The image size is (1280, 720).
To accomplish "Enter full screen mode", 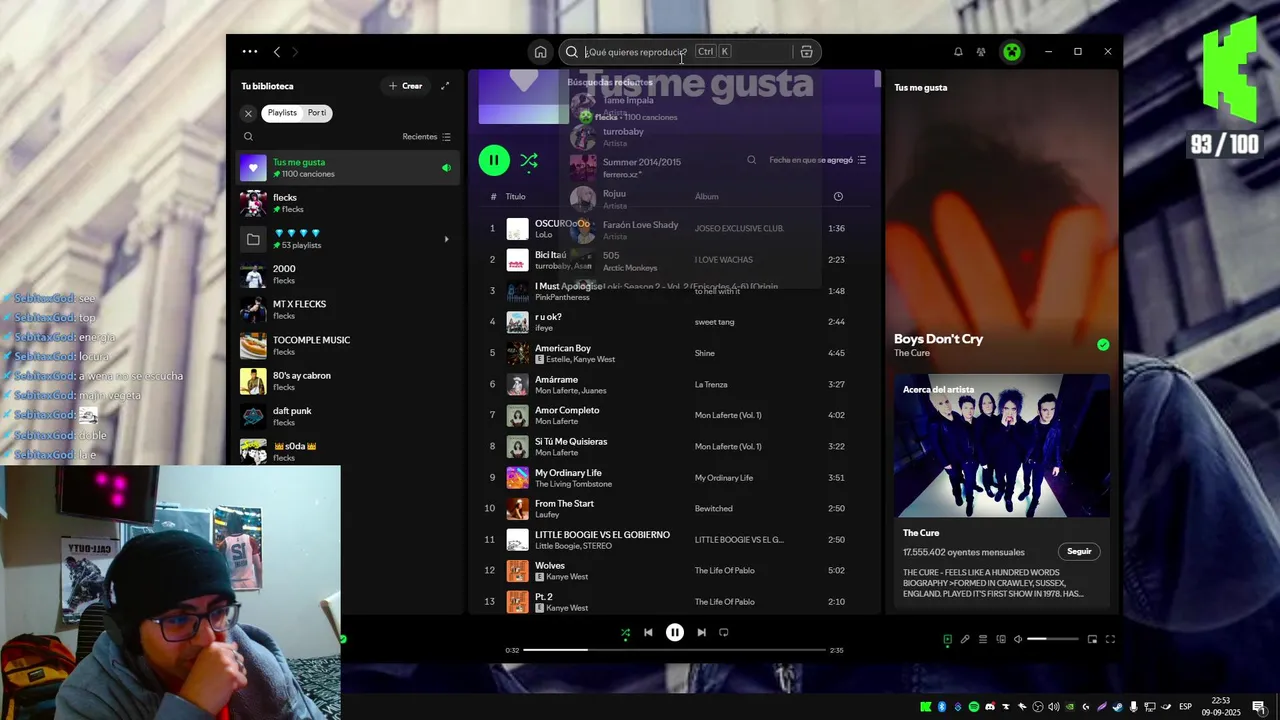I will tap(1110, 639).
